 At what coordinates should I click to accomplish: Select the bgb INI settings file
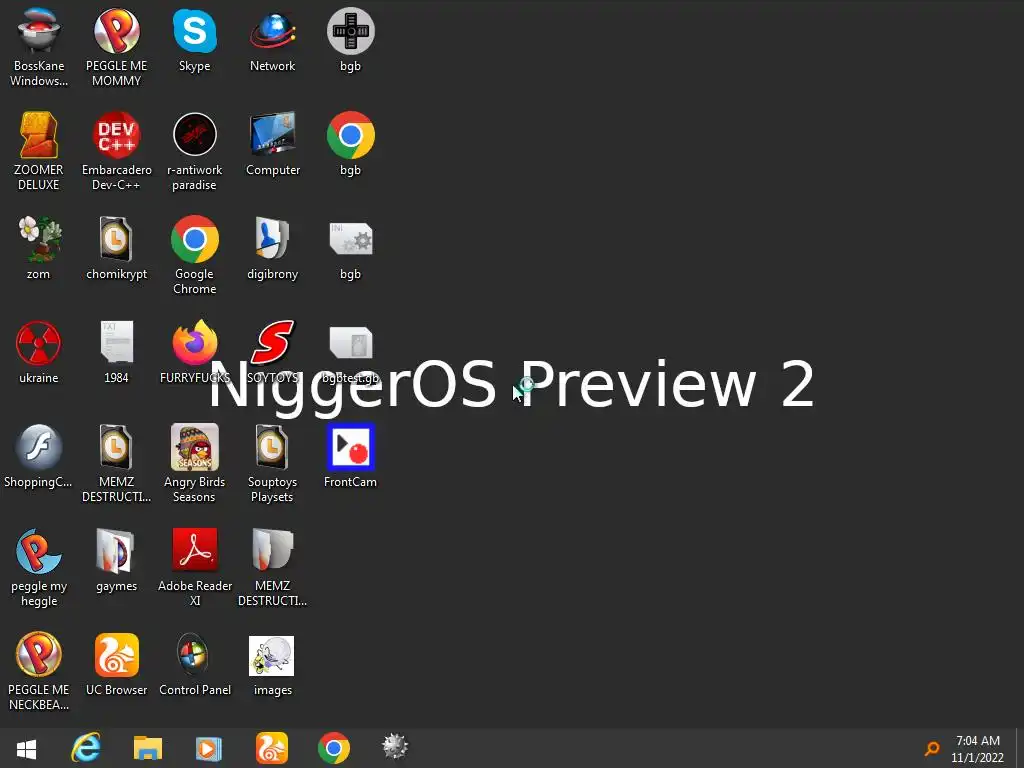(351, 248)
